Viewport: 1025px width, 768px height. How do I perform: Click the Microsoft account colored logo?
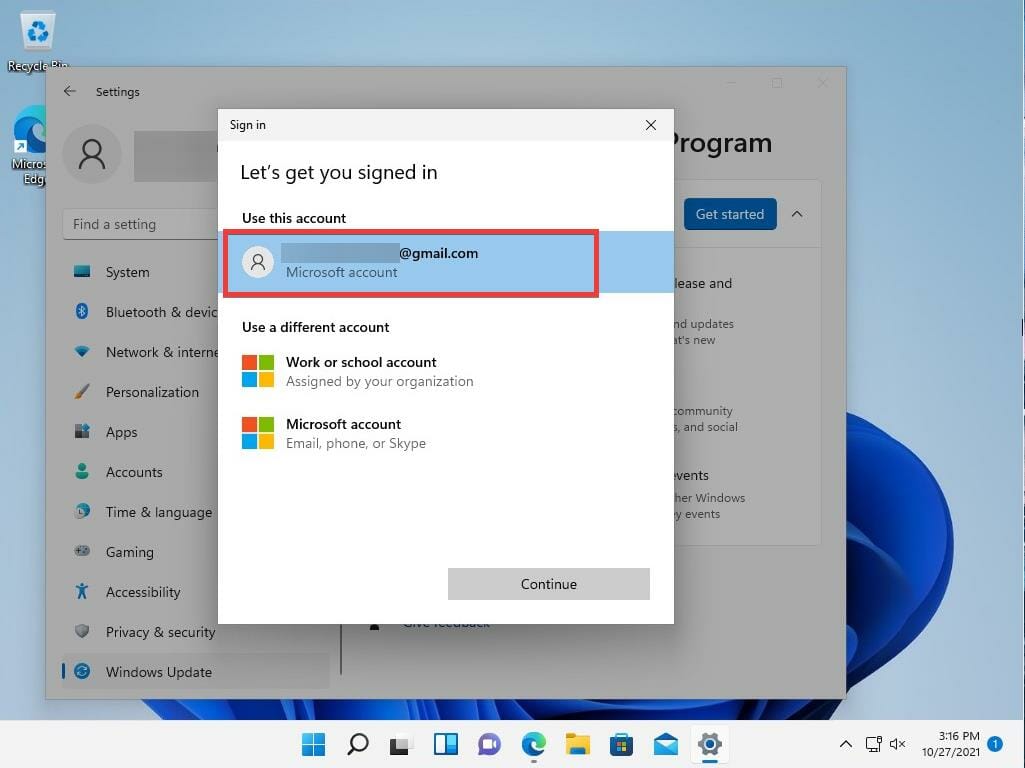[258, 433]
